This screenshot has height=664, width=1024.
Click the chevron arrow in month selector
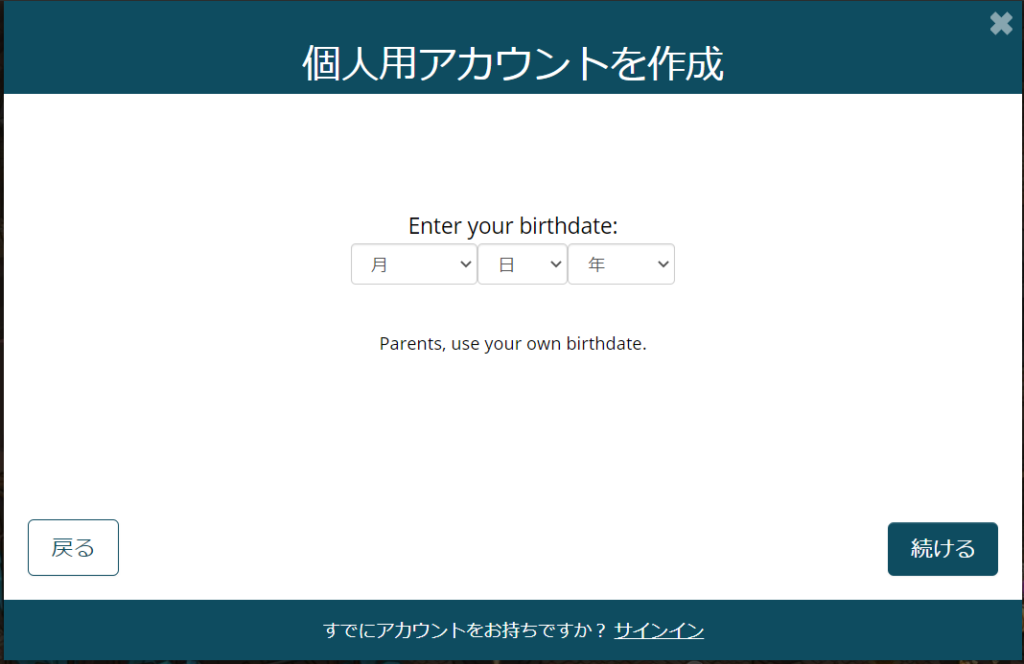click(x=465, y=264)
